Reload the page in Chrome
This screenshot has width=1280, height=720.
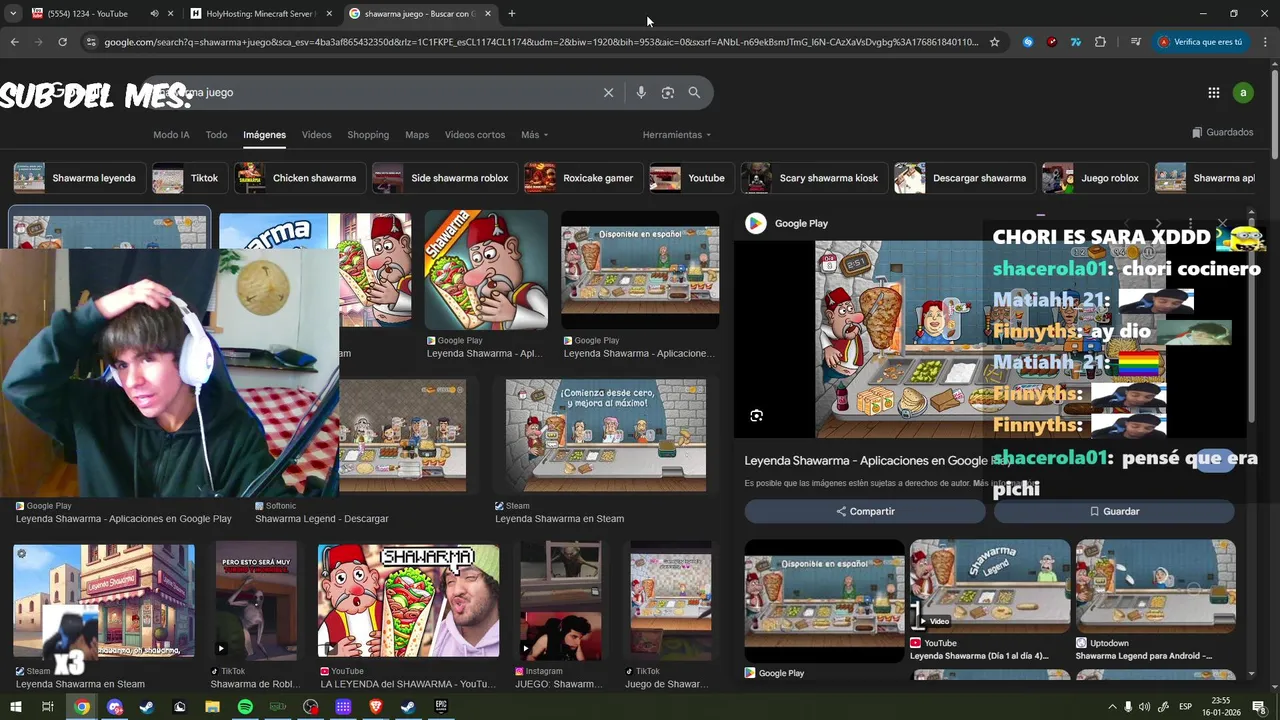tap(62, 42)
